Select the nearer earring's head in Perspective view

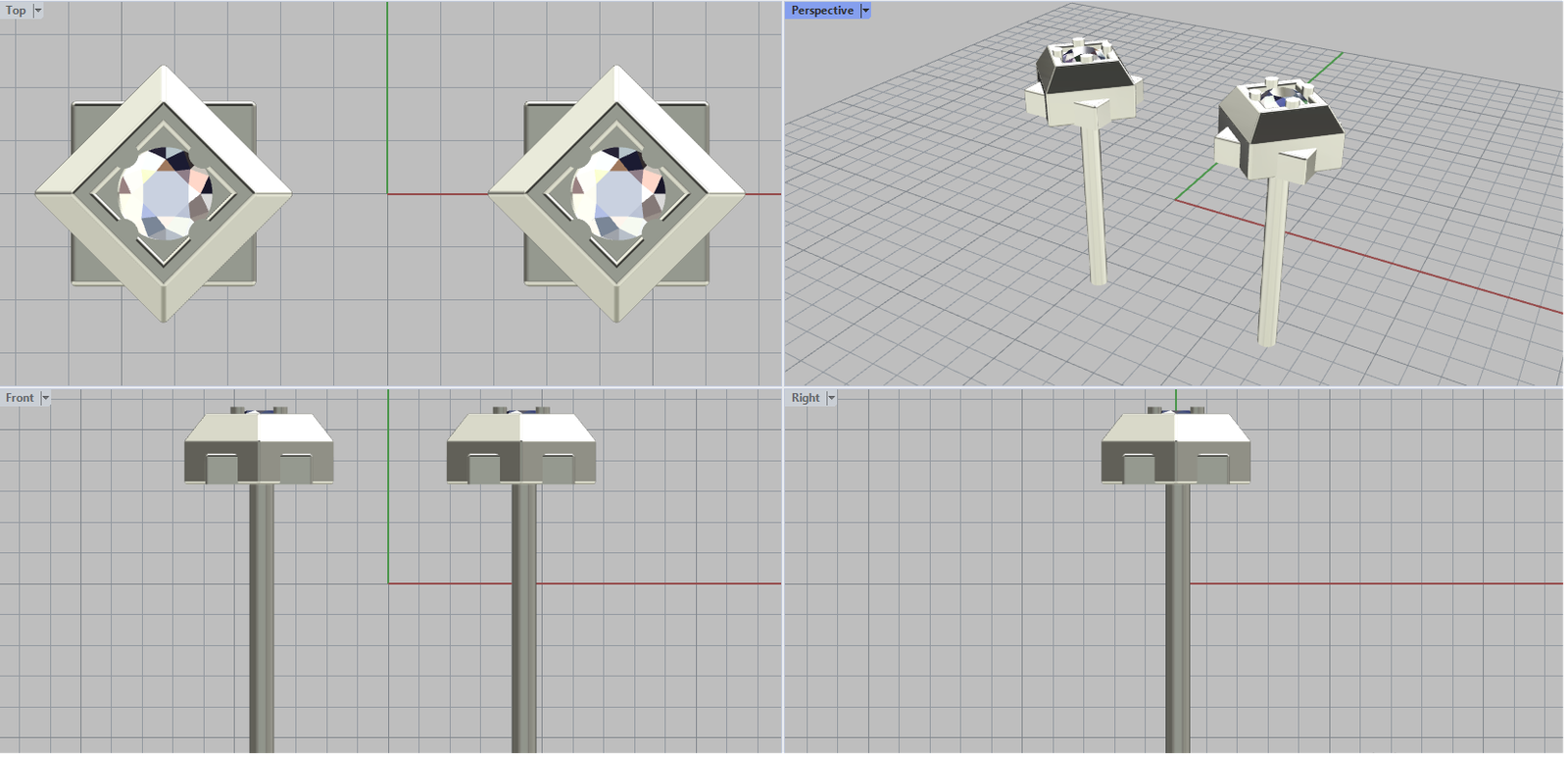click(1279, 132)
